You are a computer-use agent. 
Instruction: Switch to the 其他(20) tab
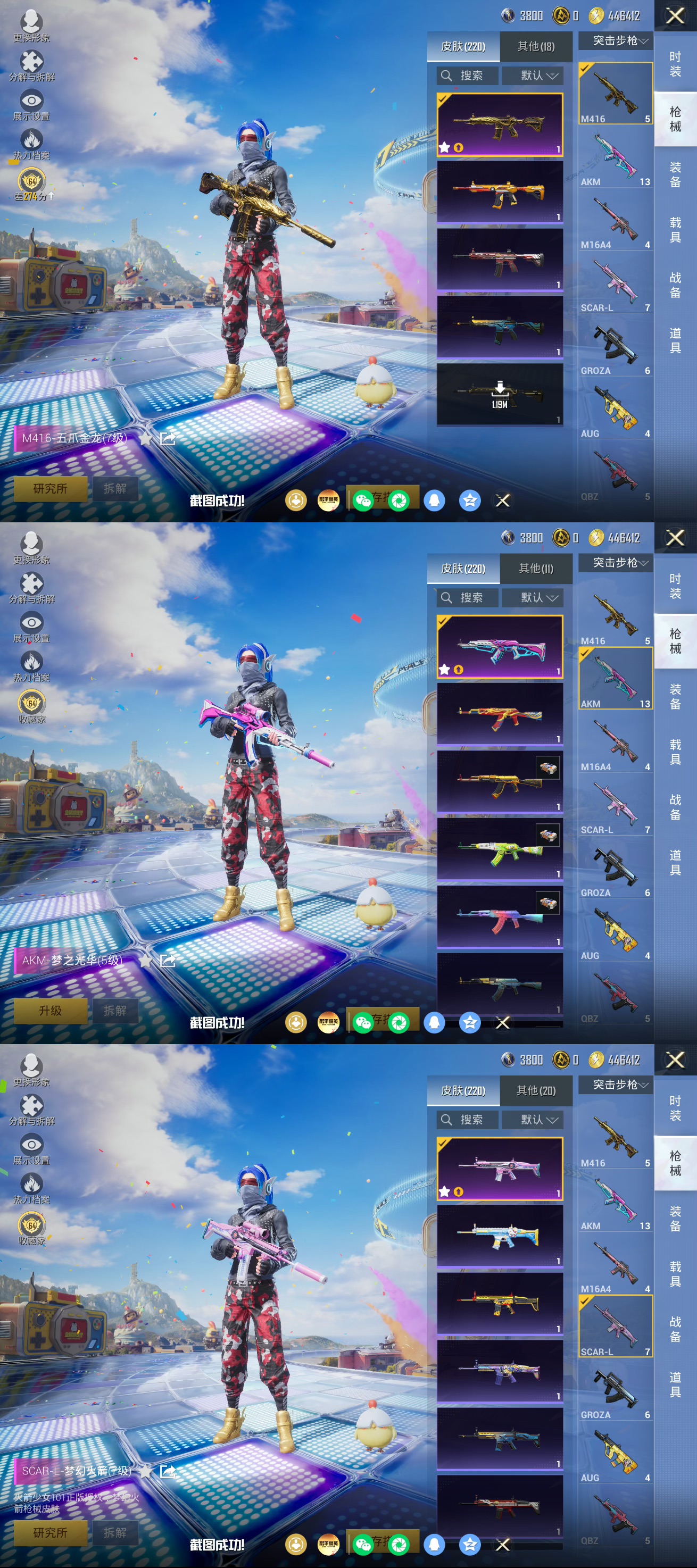coord(536,1091)
